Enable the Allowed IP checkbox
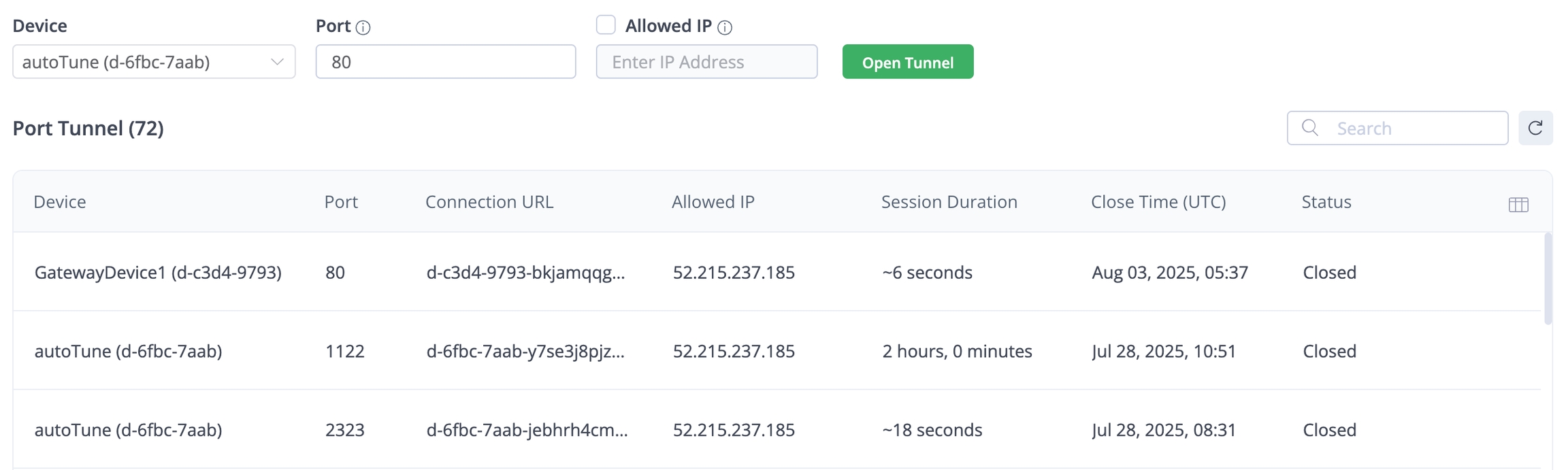Viewport: 1568px width, 470px height. click(x=606, y=25)
